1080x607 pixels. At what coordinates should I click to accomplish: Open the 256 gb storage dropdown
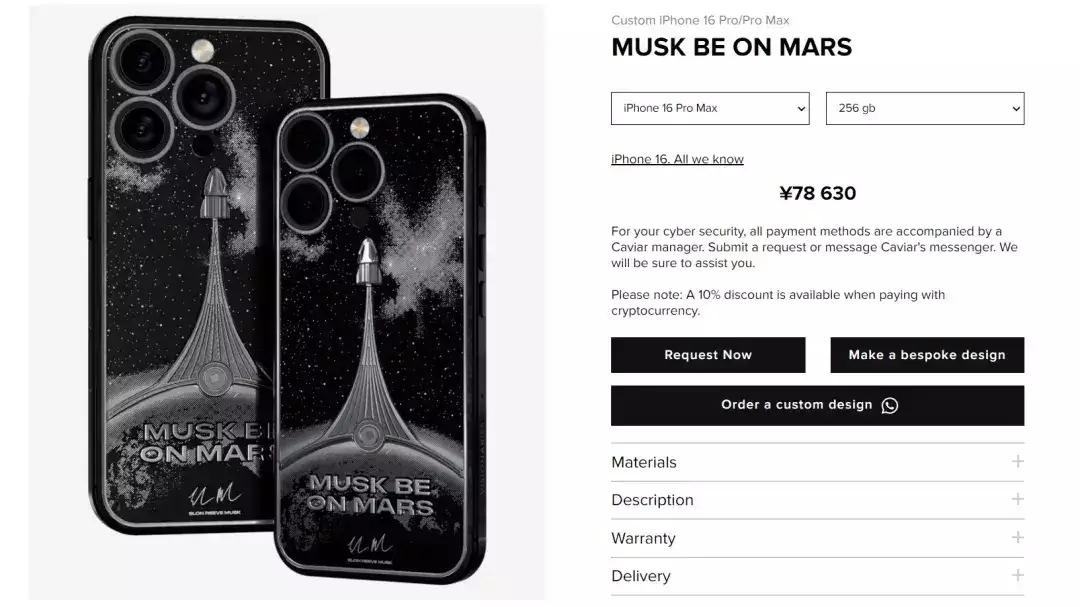click(925, 108)
